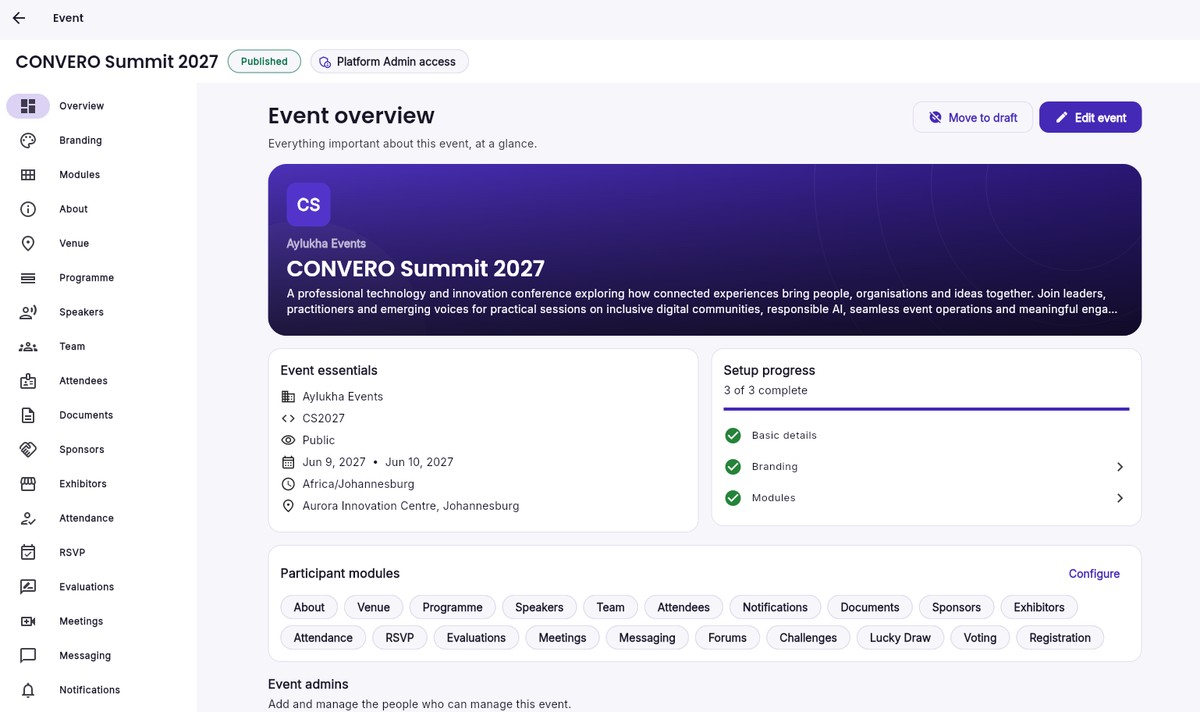Select Notifications in the sidebar menu
Image resolution: width=1200 pixels, height=712 pixels.
(89, 690)
